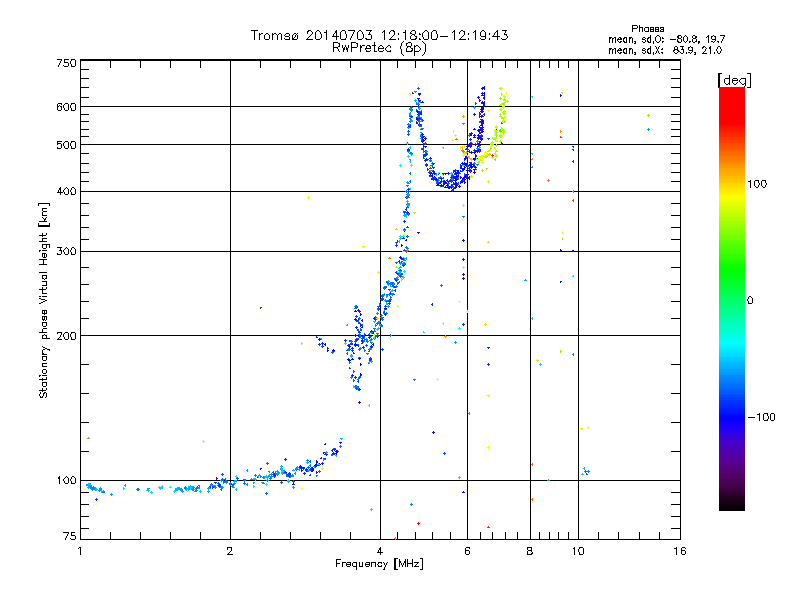Click the x-axis '6' tick label
The image size is (800, 600).
tap(467, 551)
